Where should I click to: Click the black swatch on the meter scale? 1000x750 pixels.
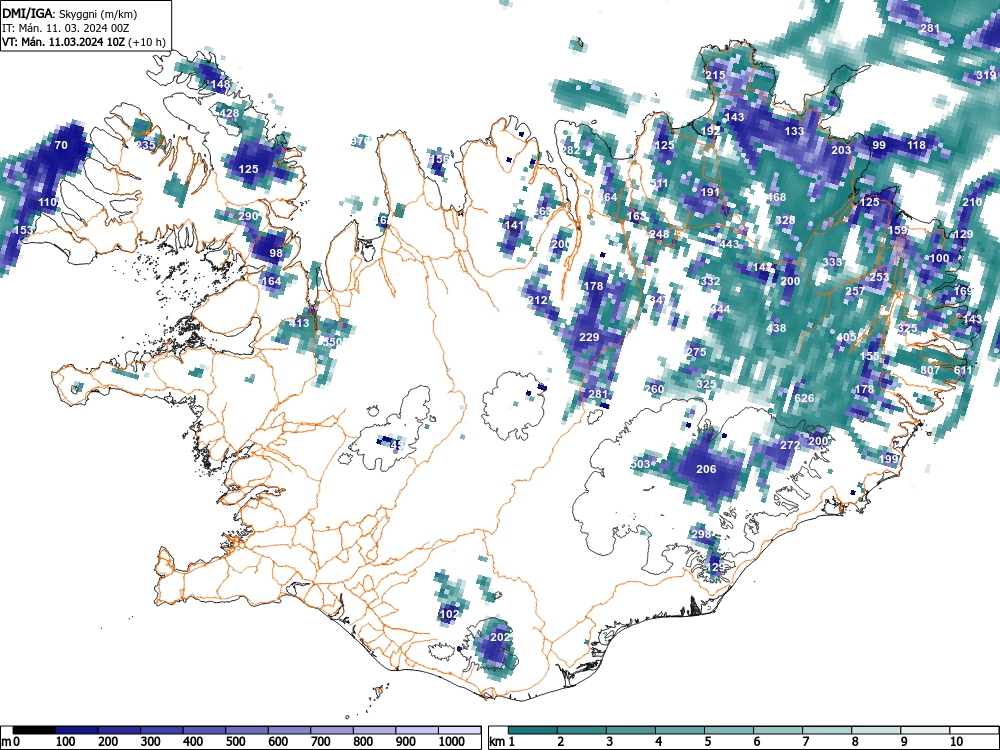pos(34,730)
